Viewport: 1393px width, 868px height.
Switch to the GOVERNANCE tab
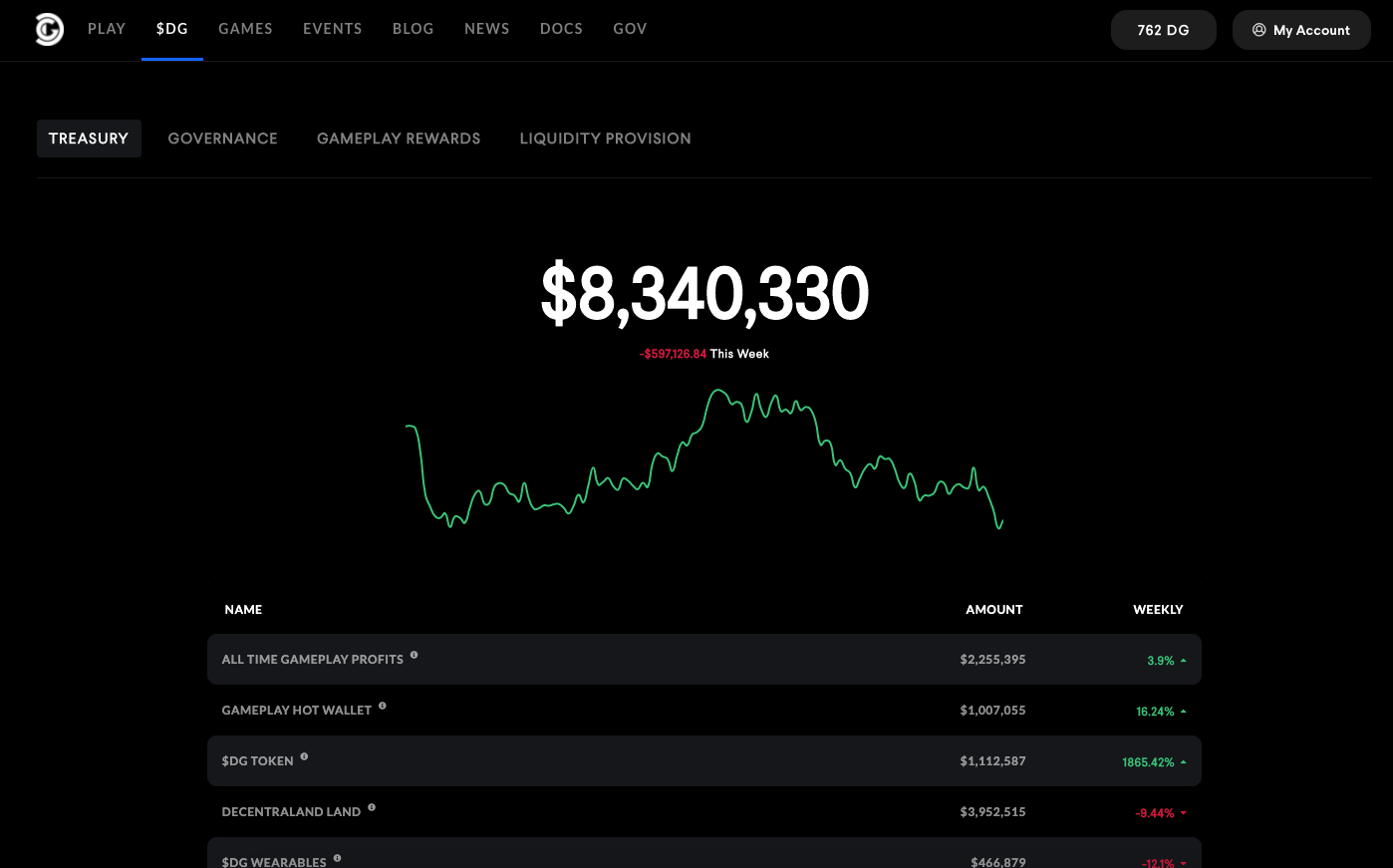point(223,139)
